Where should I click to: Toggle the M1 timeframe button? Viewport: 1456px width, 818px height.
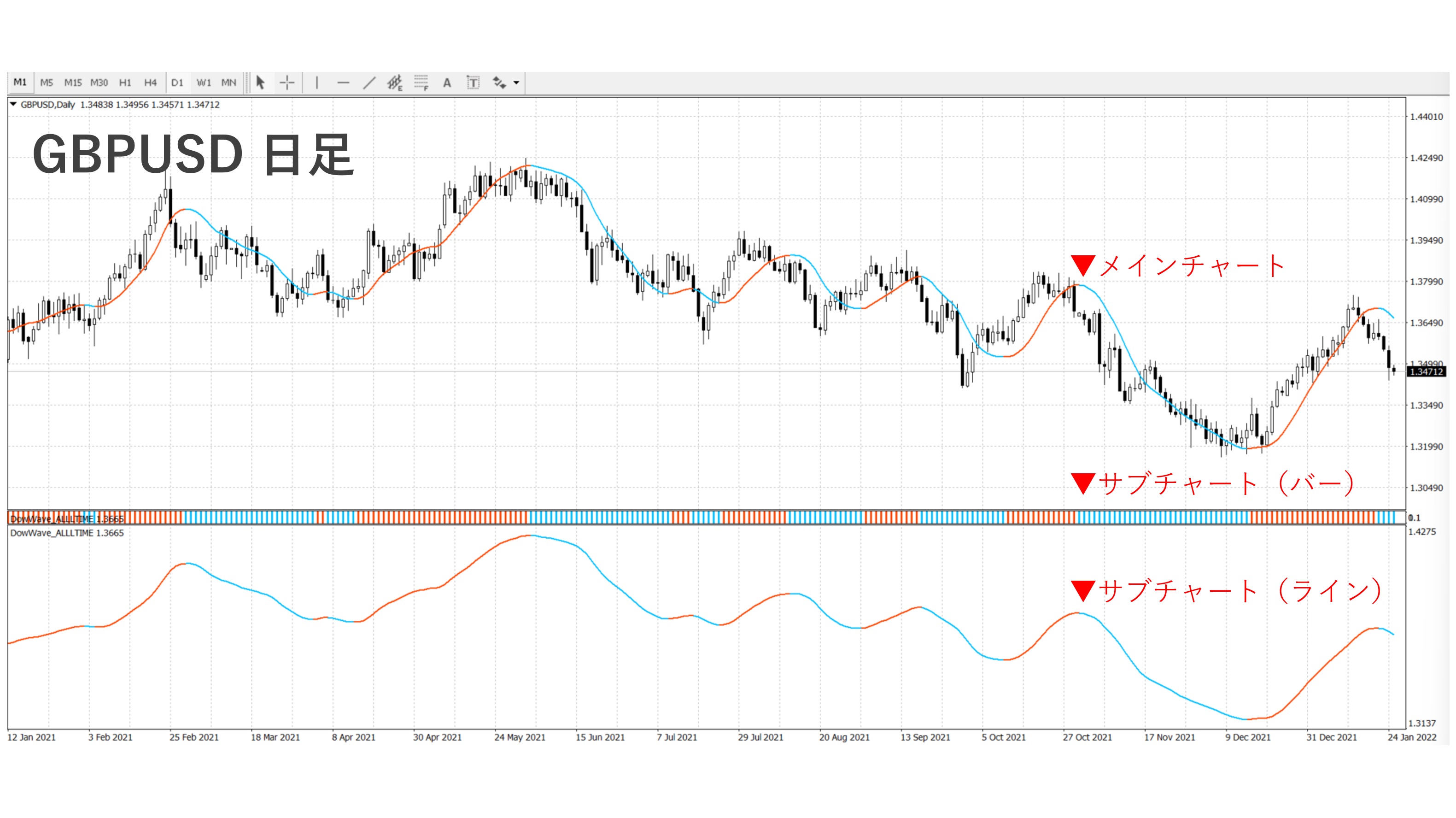tap(20, 82)
